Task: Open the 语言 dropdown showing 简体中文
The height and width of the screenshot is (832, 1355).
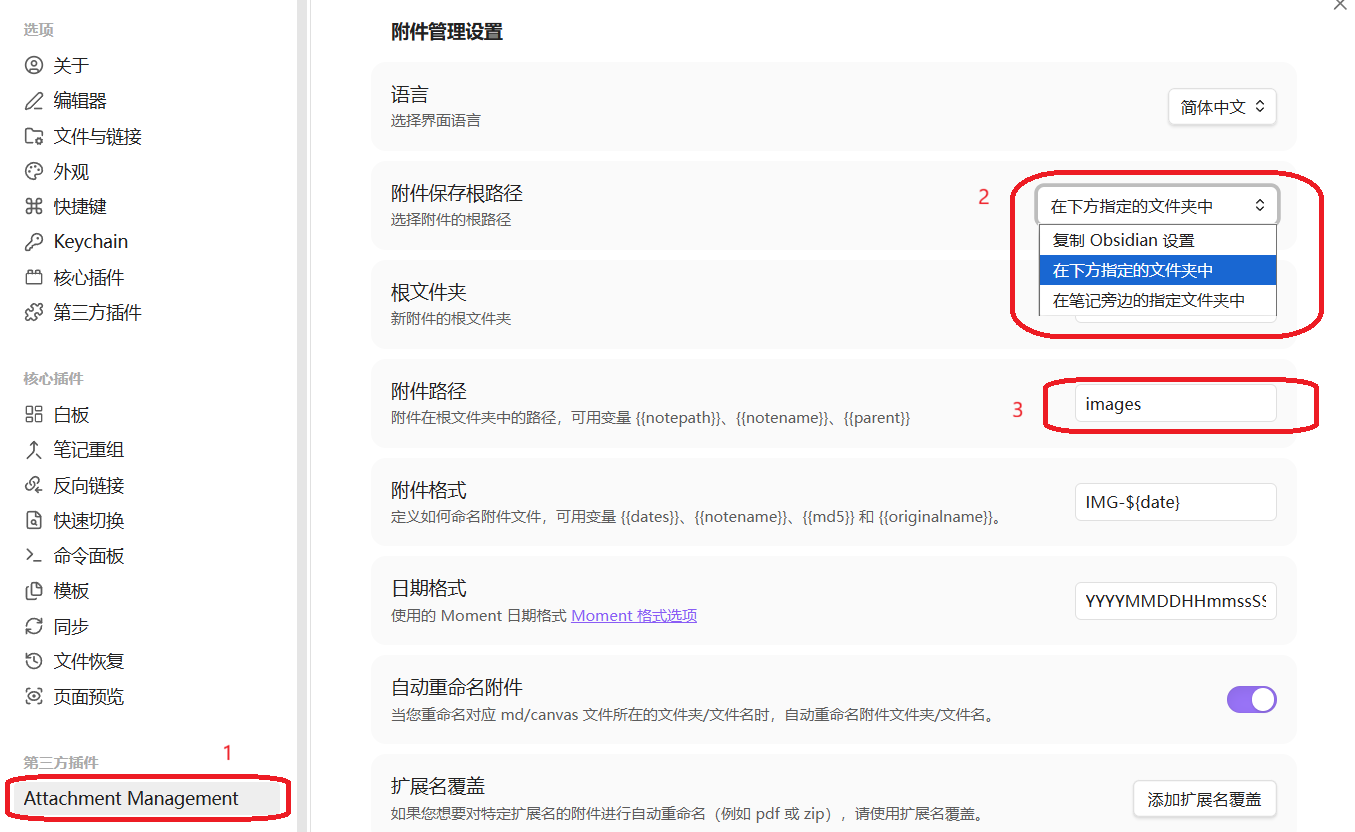Action: (x=1221, y=106)
